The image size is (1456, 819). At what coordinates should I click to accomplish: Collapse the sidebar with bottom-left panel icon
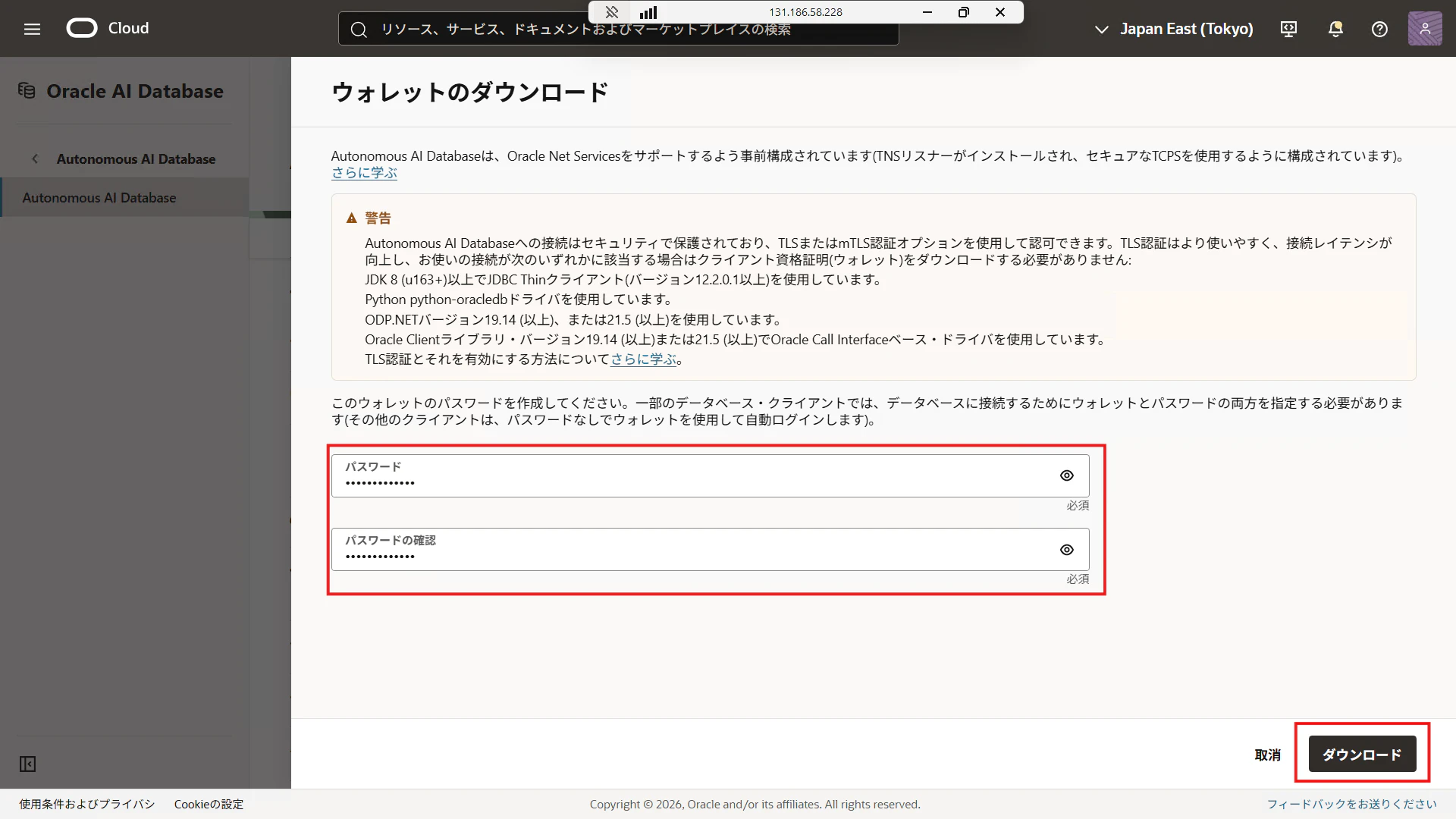(27, 764)
